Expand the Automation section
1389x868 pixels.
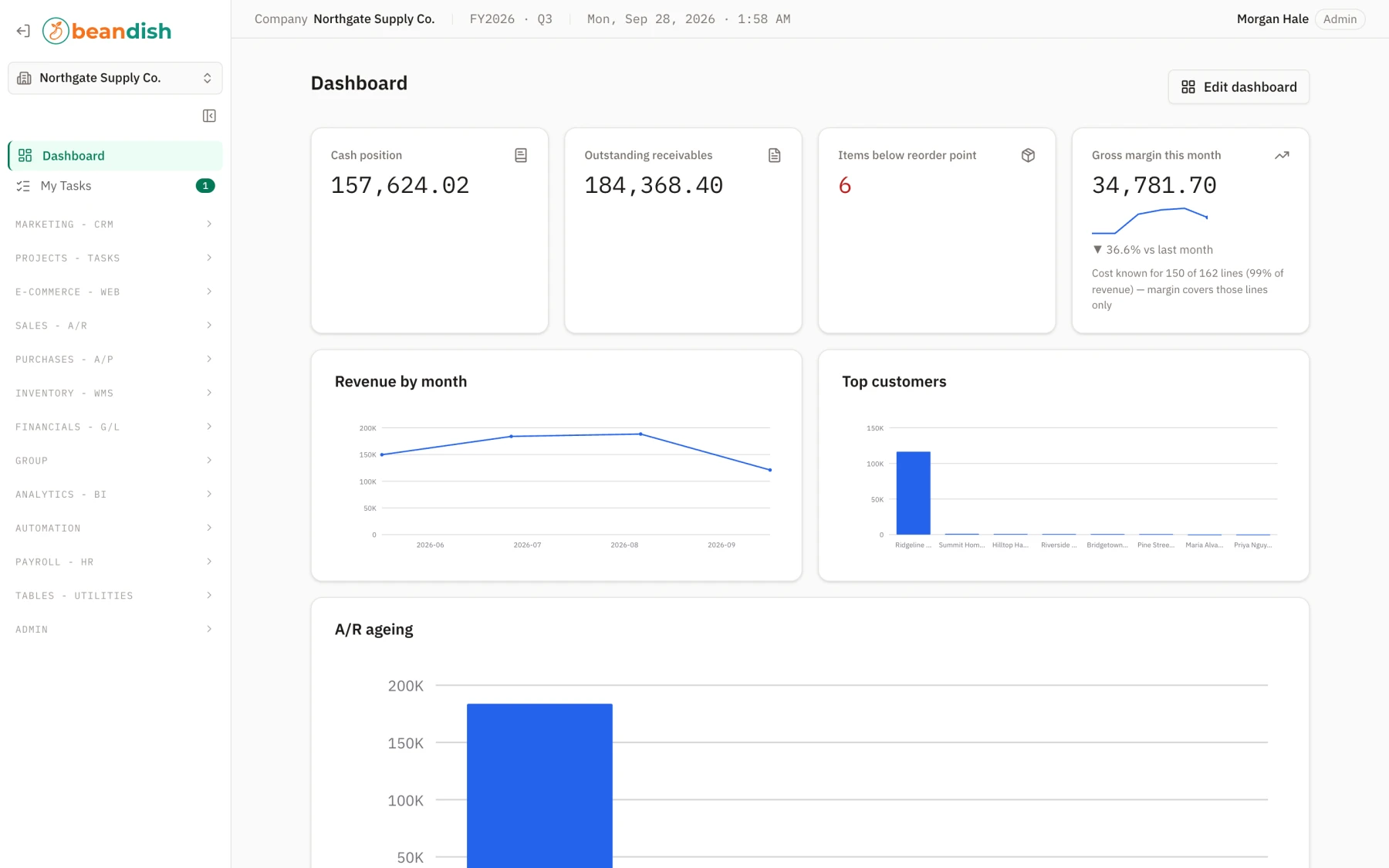pos(115,529)
